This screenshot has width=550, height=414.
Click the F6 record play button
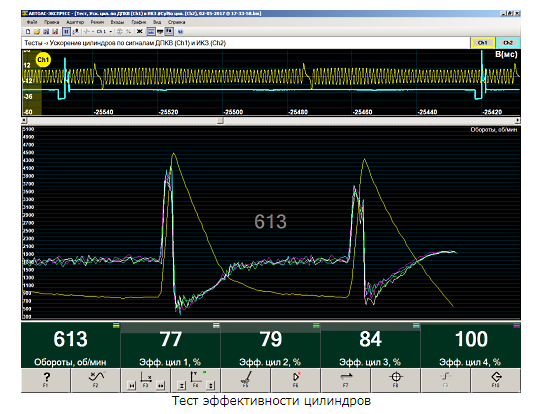coord(296,380)
